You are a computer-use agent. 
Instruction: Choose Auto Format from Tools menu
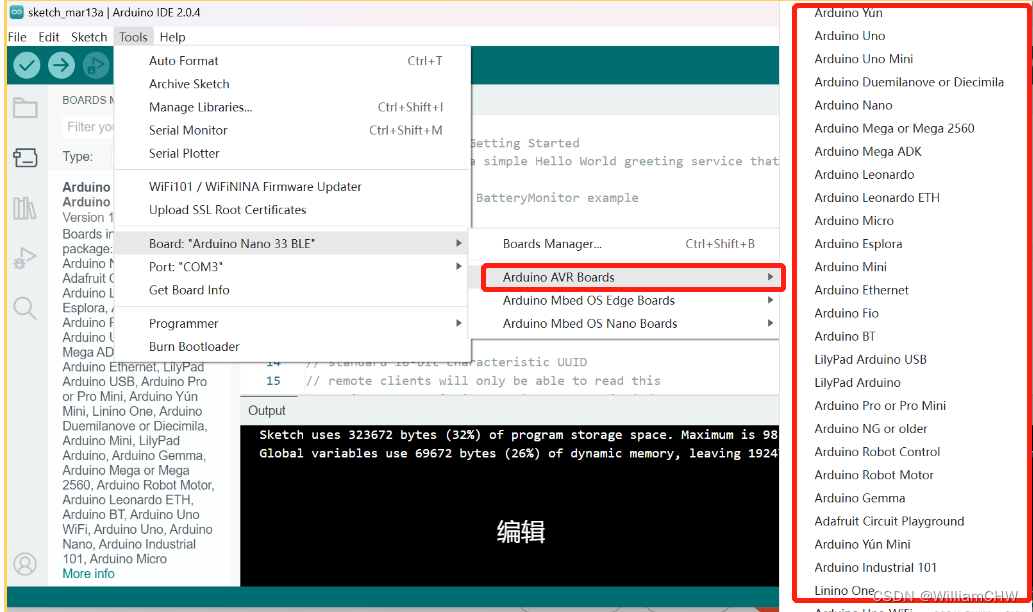coord(293,61)
